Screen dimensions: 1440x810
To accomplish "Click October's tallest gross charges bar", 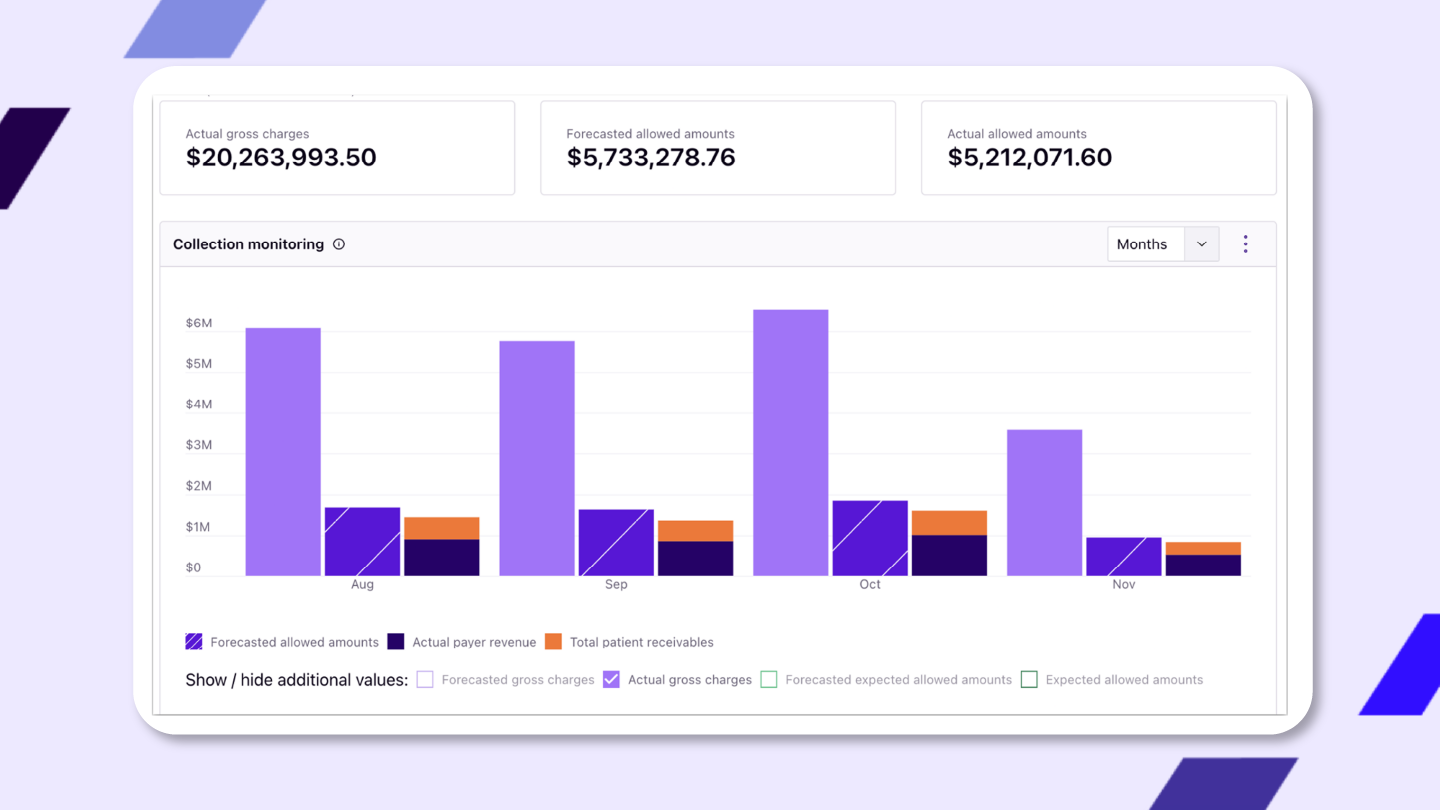I will click(x=790, y=442).
